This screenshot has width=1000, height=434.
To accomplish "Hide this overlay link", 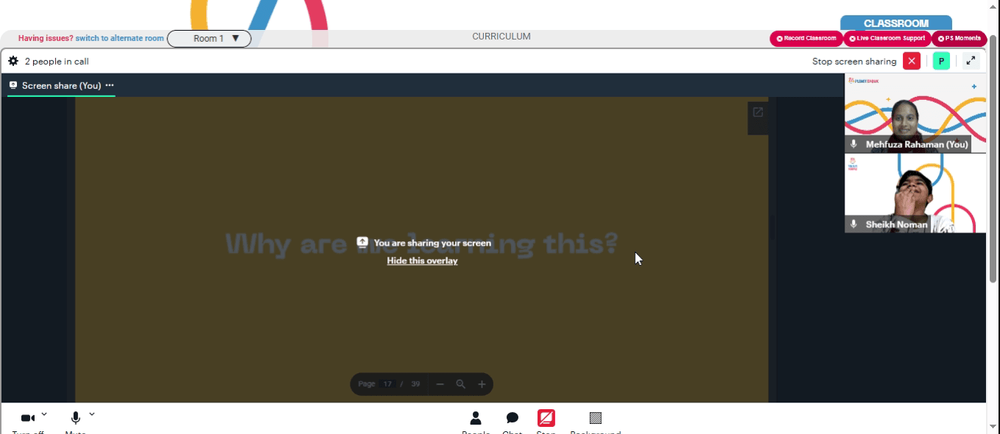I will coord(422,261).
